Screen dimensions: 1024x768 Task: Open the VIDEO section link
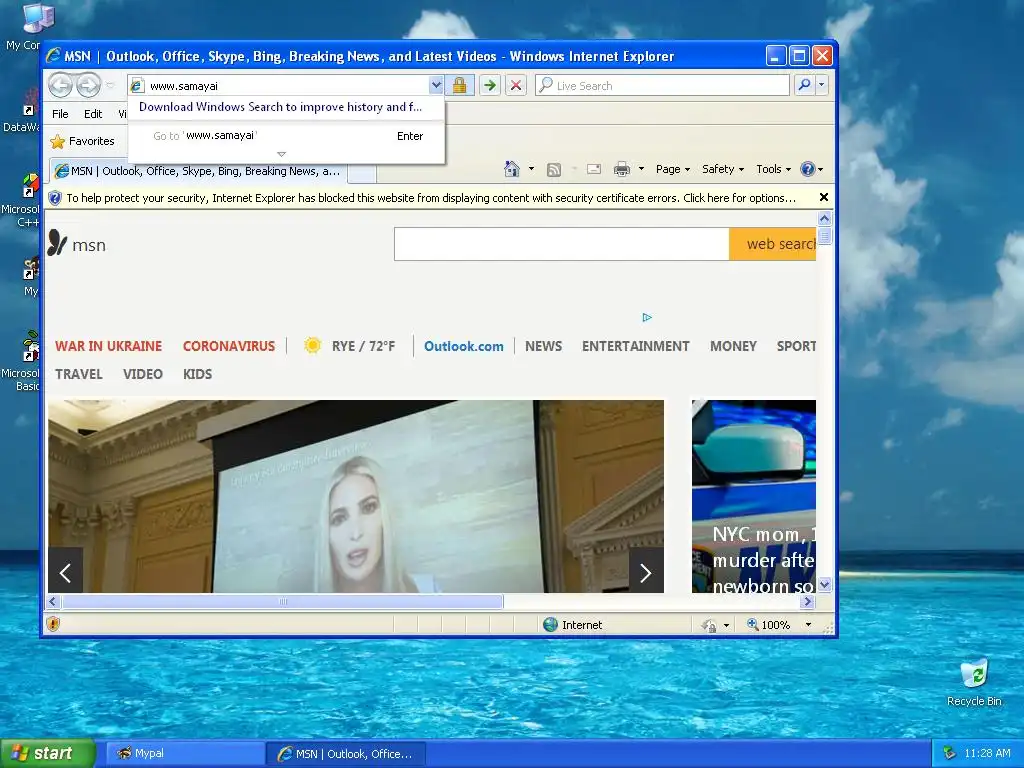click(142, 374)
